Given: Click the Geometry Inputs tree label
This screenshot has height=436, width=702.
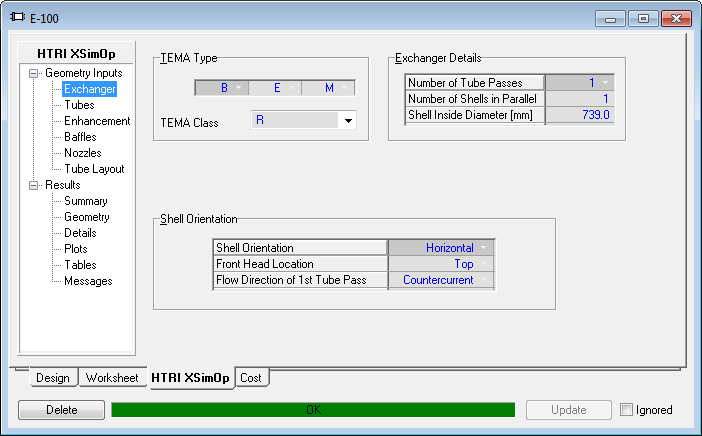Looking at the screenshot, I should [84, 73].
